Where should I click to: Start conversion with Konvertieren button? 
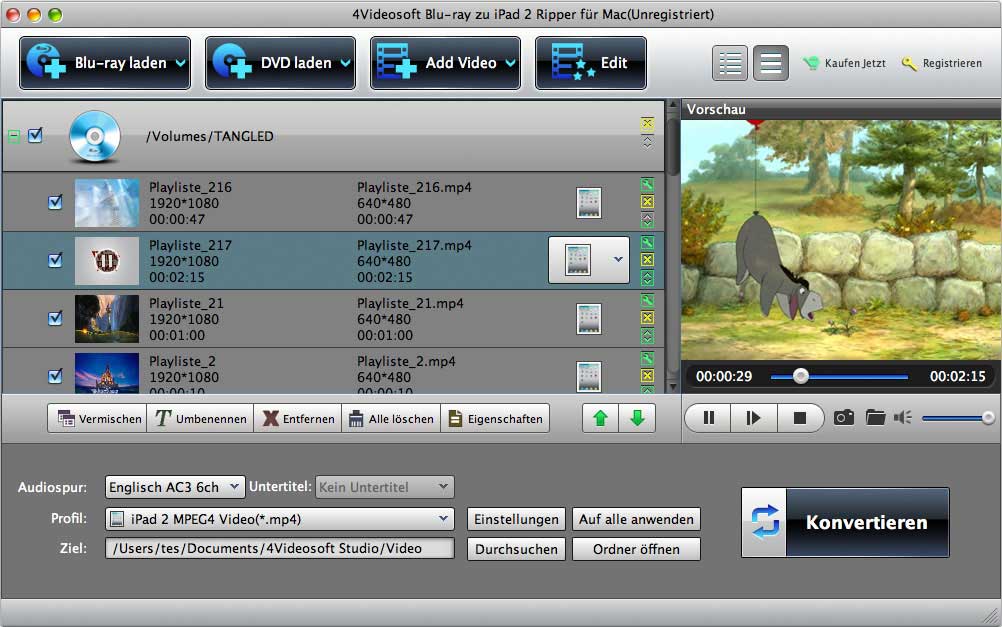[845, 522]
